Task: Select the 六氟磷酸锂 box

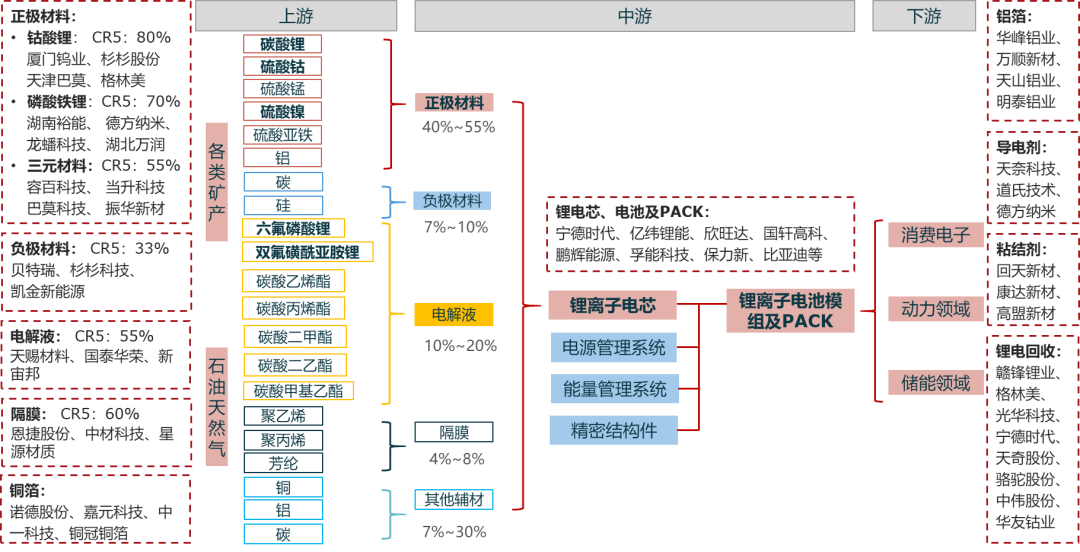Action: (x=293, y=228)
